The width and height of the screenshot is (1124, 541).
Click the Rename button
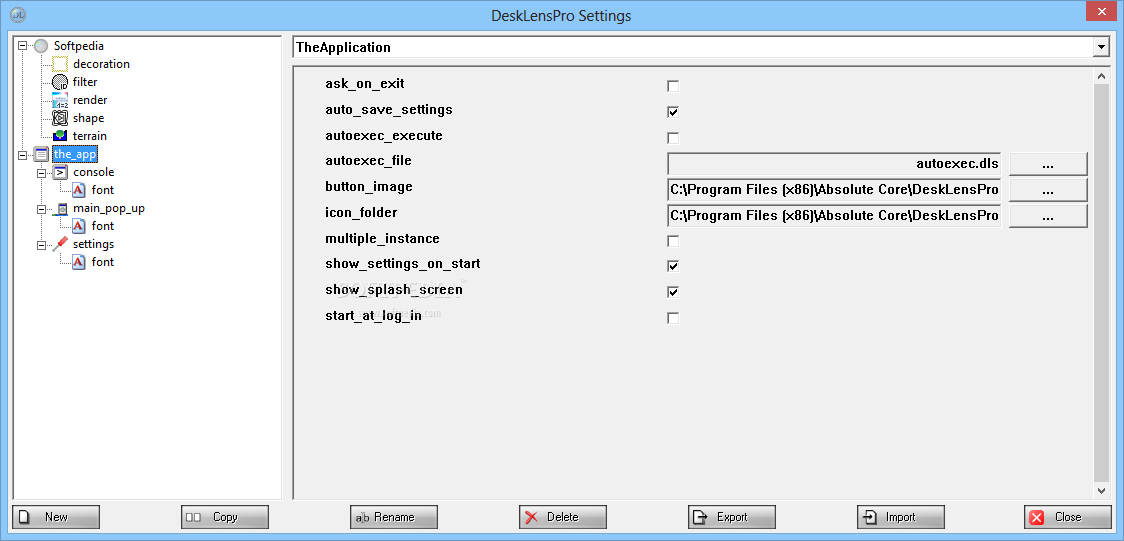[394, 517]
